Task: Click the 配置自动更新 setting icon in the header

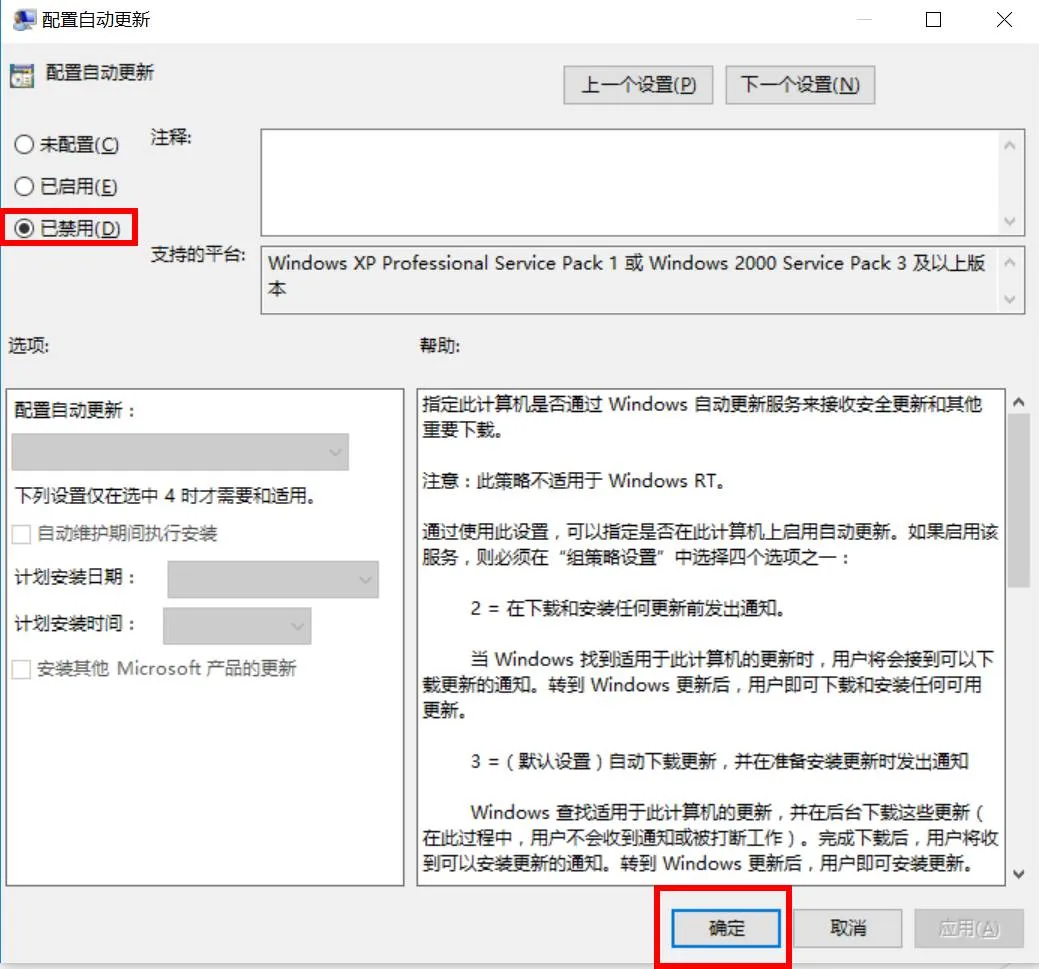Action: 24,77
